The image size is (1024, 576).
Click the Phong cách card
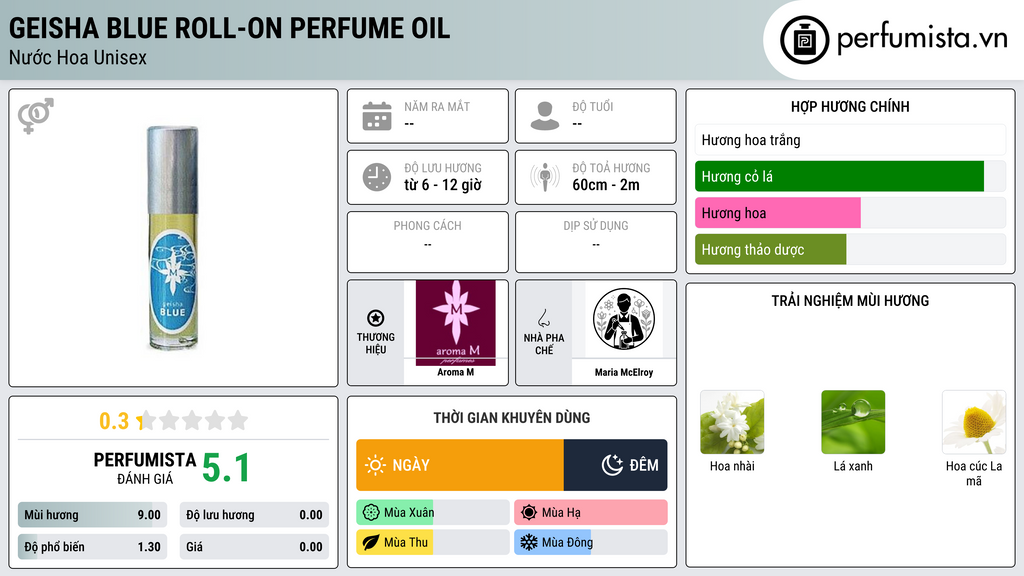[428, 242]
